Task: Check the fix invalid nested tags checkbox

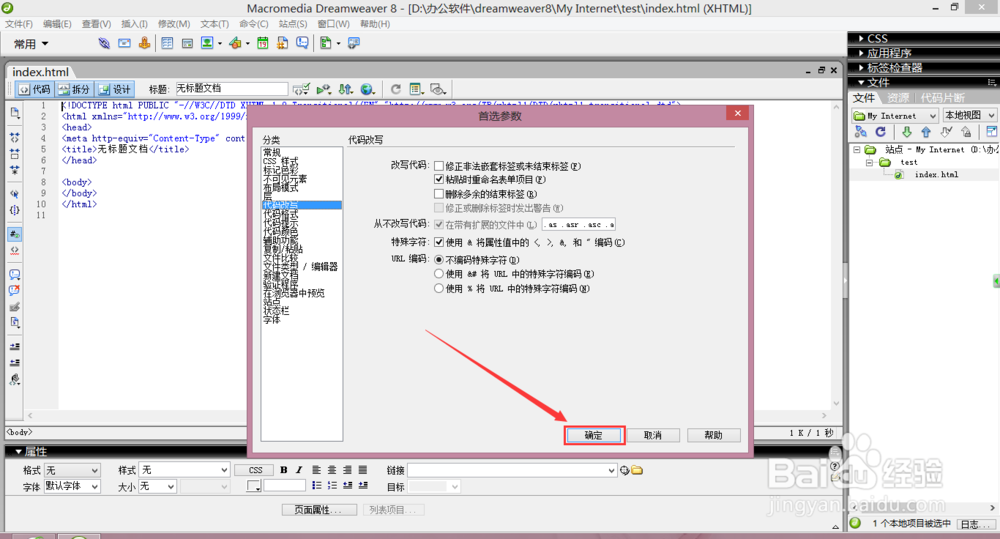Action: coord(439,166)
